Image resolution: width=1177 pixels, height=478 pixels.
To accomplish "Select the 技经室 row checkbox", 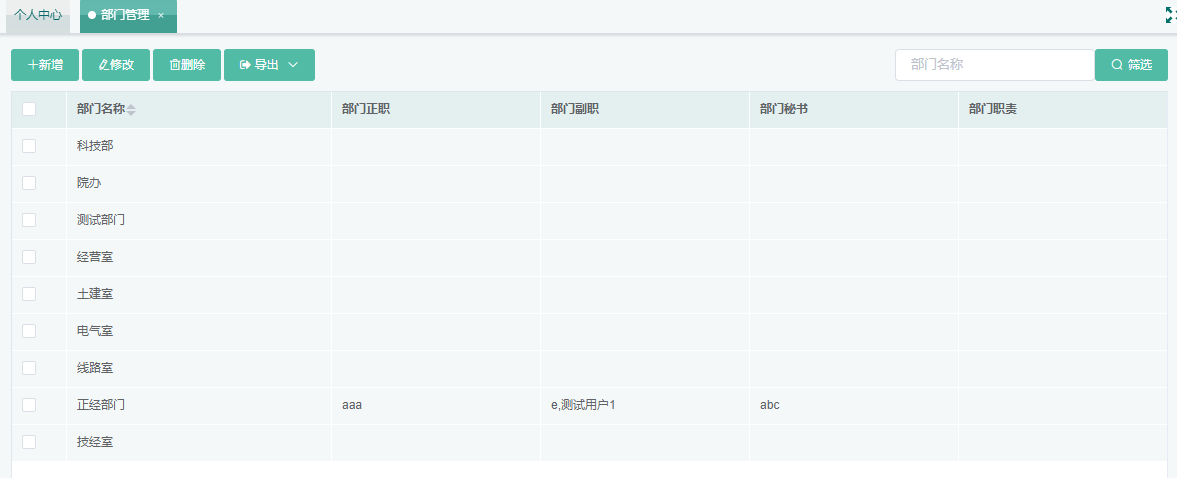I will click(x=29, y=442).
